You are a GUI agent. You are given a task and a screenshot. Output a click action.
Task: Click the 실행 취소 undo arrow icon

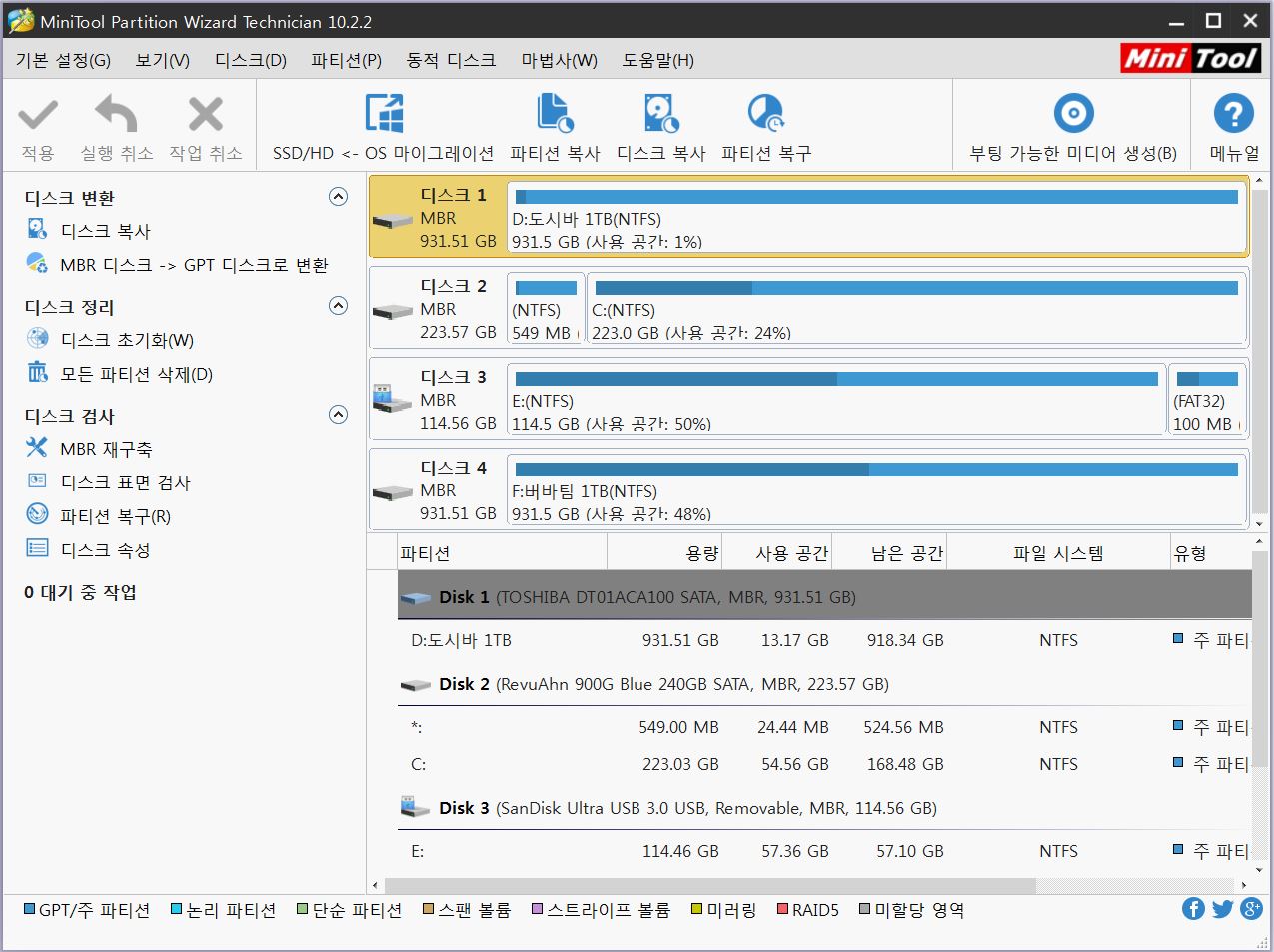coord(116,114)
